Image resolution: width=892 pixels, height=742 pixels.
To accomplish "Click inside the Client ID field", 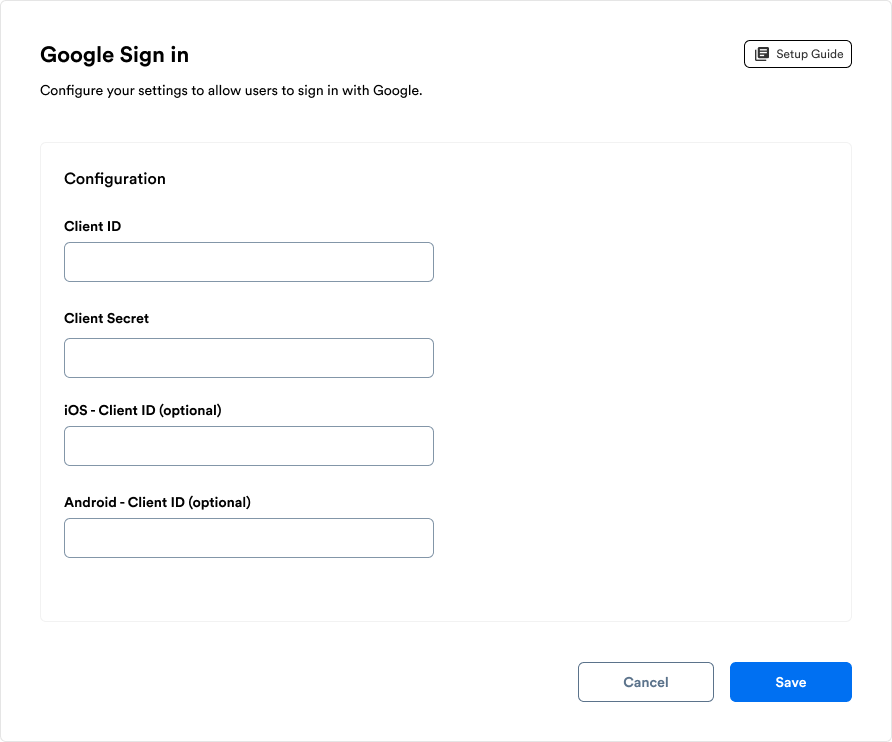I will coord(248,261).
